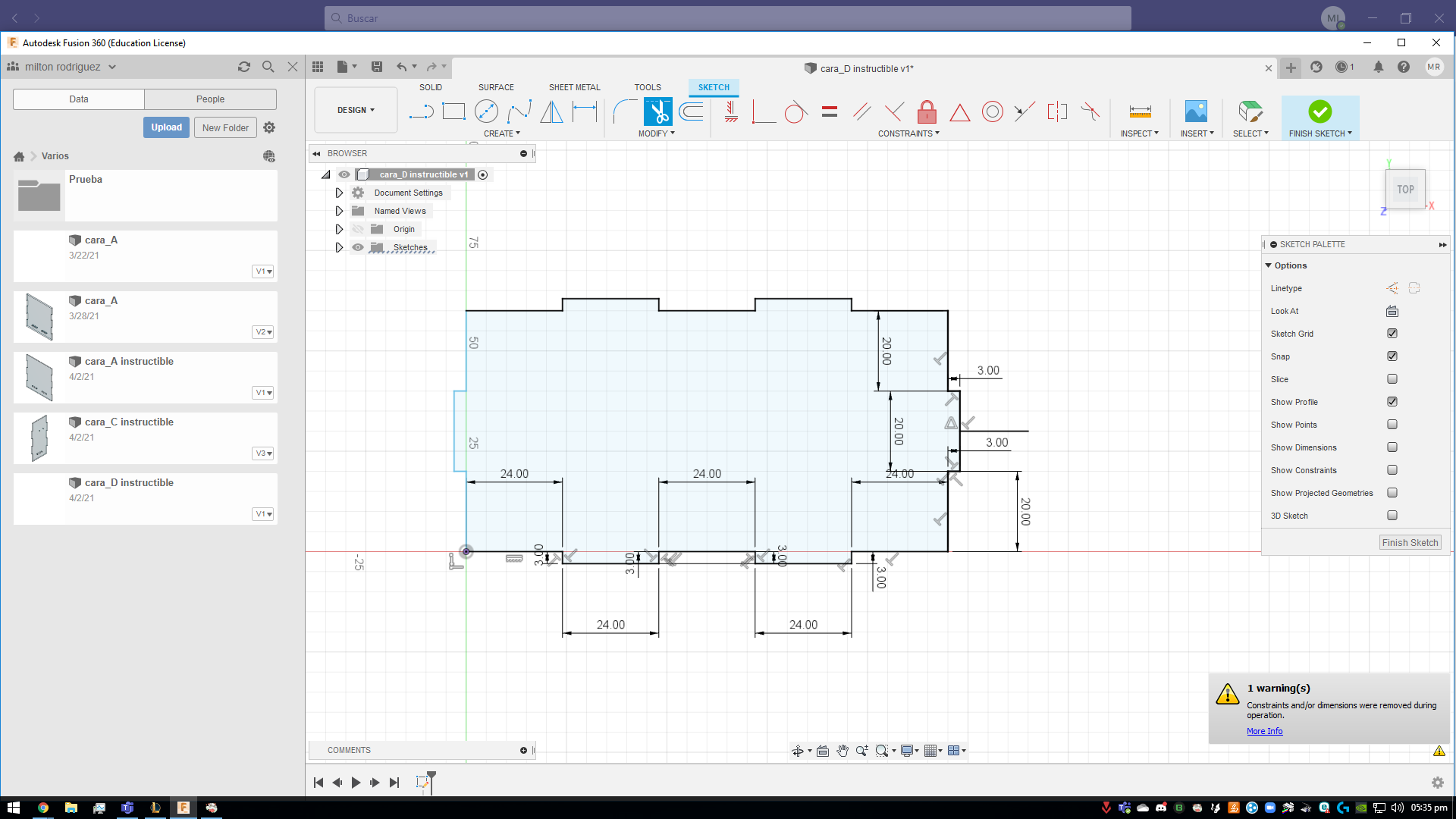Select the Fillet tool in Modify
1456x819 pixels.
click(x=624, y=112)
